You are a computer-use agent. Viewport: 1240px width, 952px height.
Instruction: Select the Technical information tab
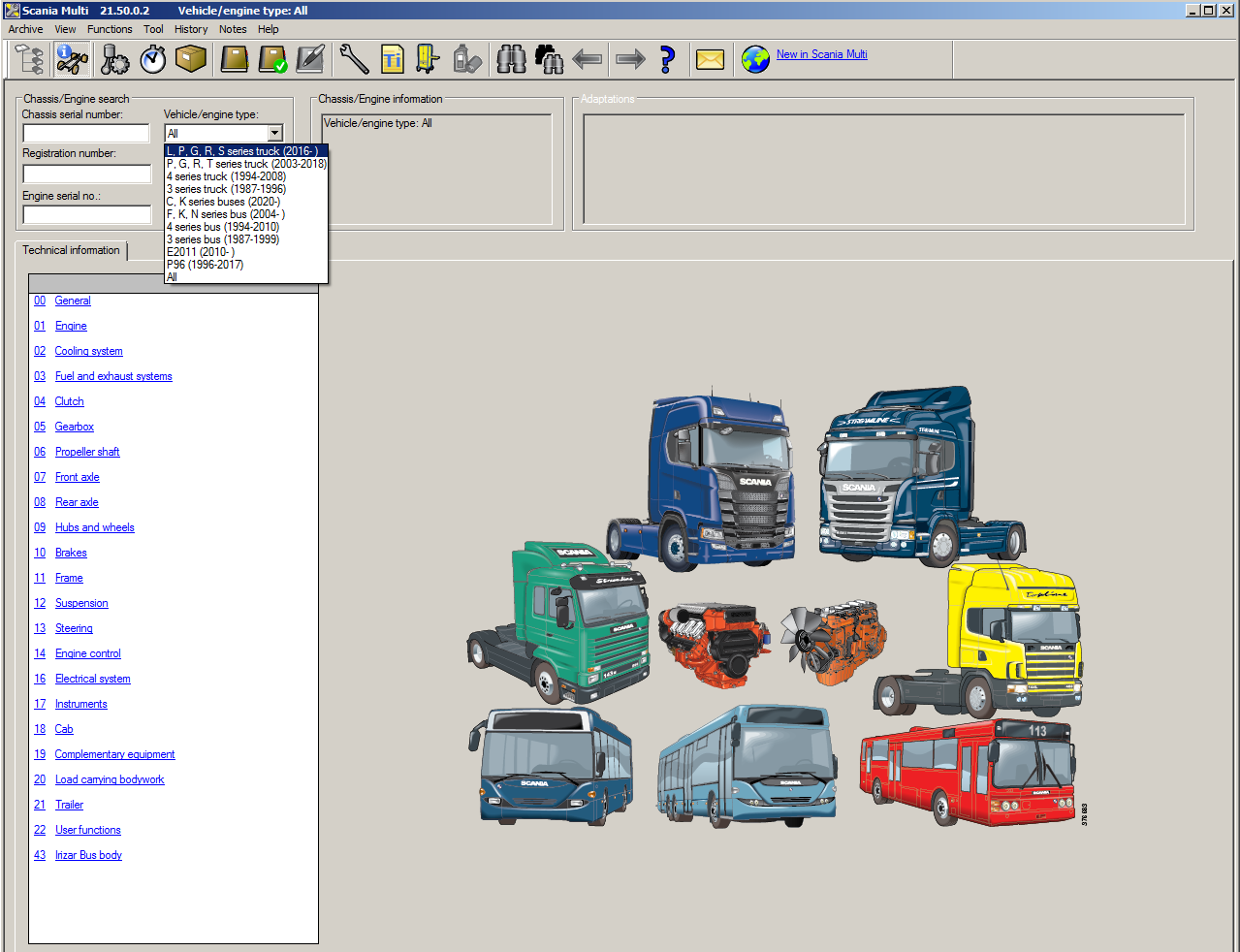[x=71, y=250]
